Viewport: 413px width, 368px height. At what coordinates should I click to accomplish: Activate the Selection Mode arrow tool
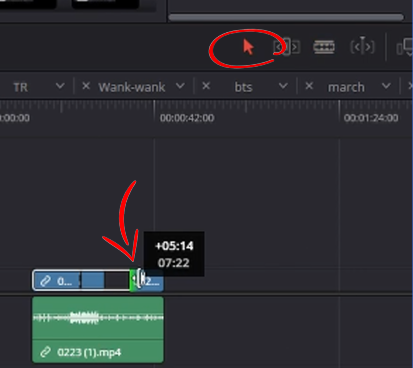pos(248,47)
